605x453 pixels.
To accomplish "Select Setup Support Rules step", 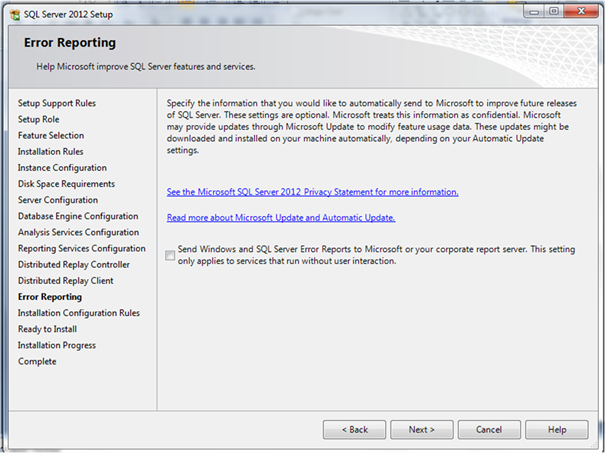I will (x=57, y=103).
